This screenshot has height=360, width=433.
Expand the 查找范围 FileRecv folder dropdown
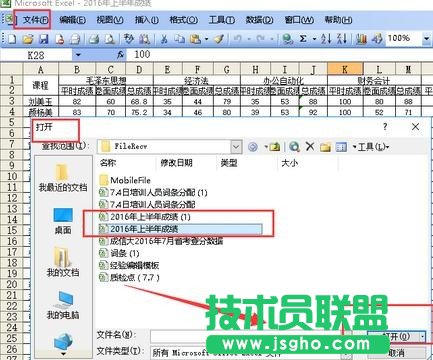point(236,146)
